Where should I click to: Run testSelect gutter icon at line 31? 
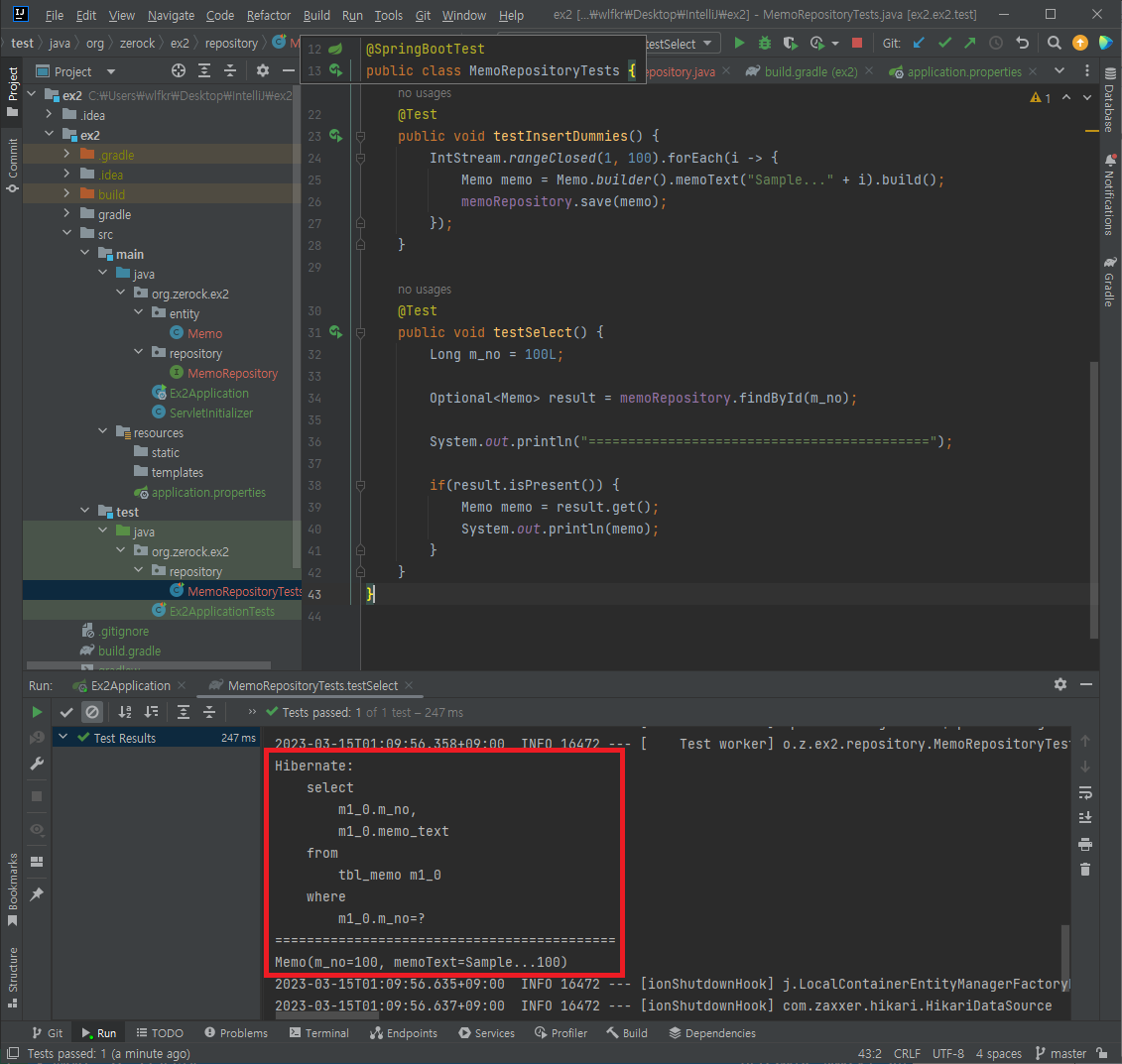(335, 332)
